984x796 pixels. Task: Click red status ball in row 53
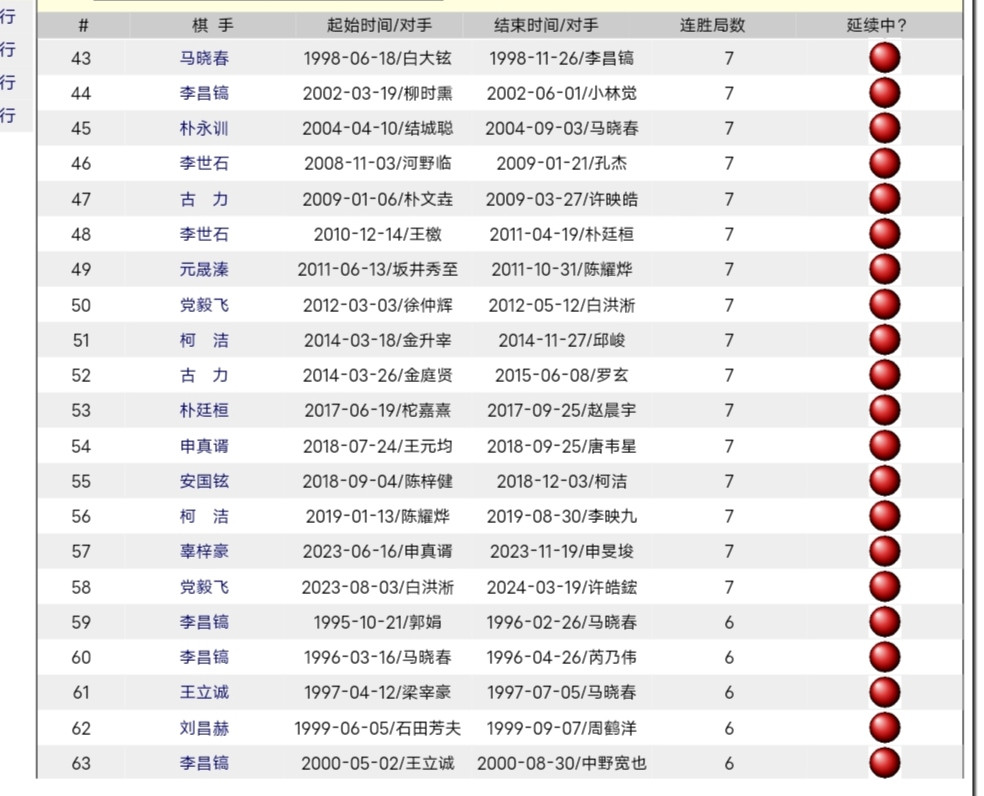click(885, 411)
